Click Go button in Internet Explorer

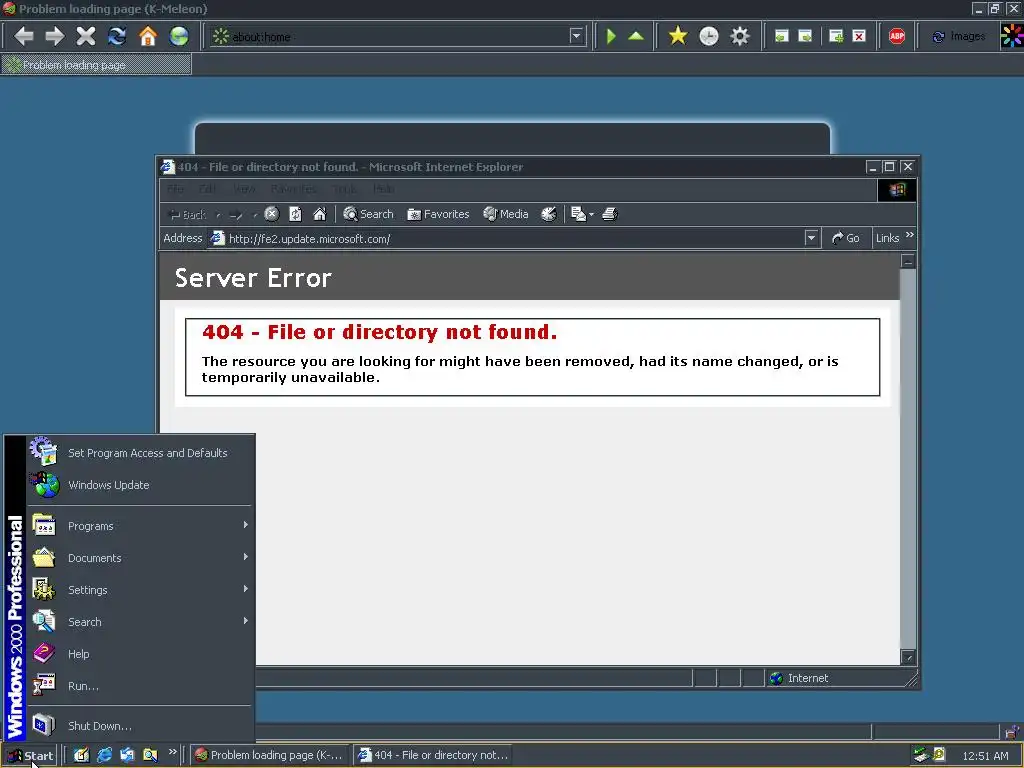click(x=846, y=238)
